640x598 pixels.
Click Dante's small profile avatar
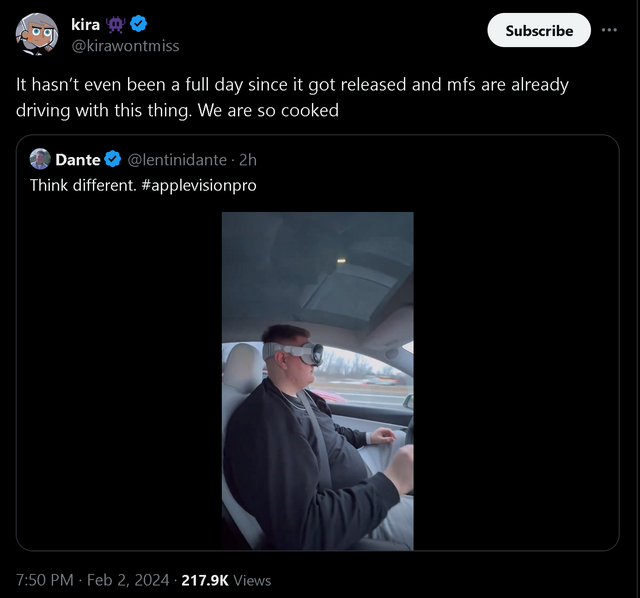40,159
